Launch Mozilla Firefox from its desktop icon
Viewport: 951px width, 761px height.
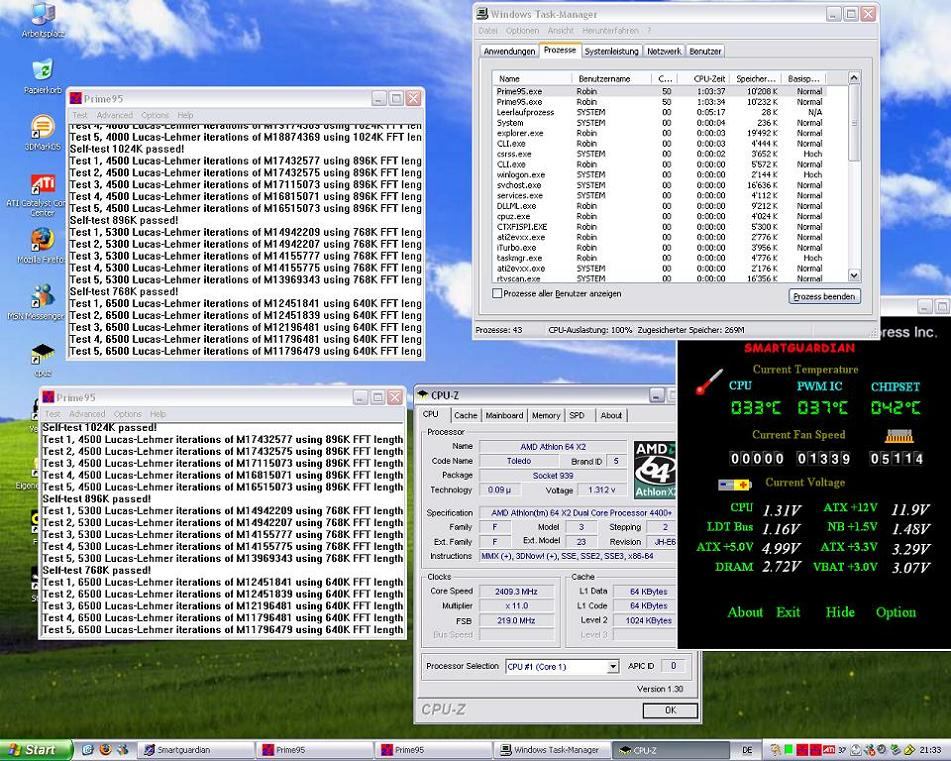[42, 239]
